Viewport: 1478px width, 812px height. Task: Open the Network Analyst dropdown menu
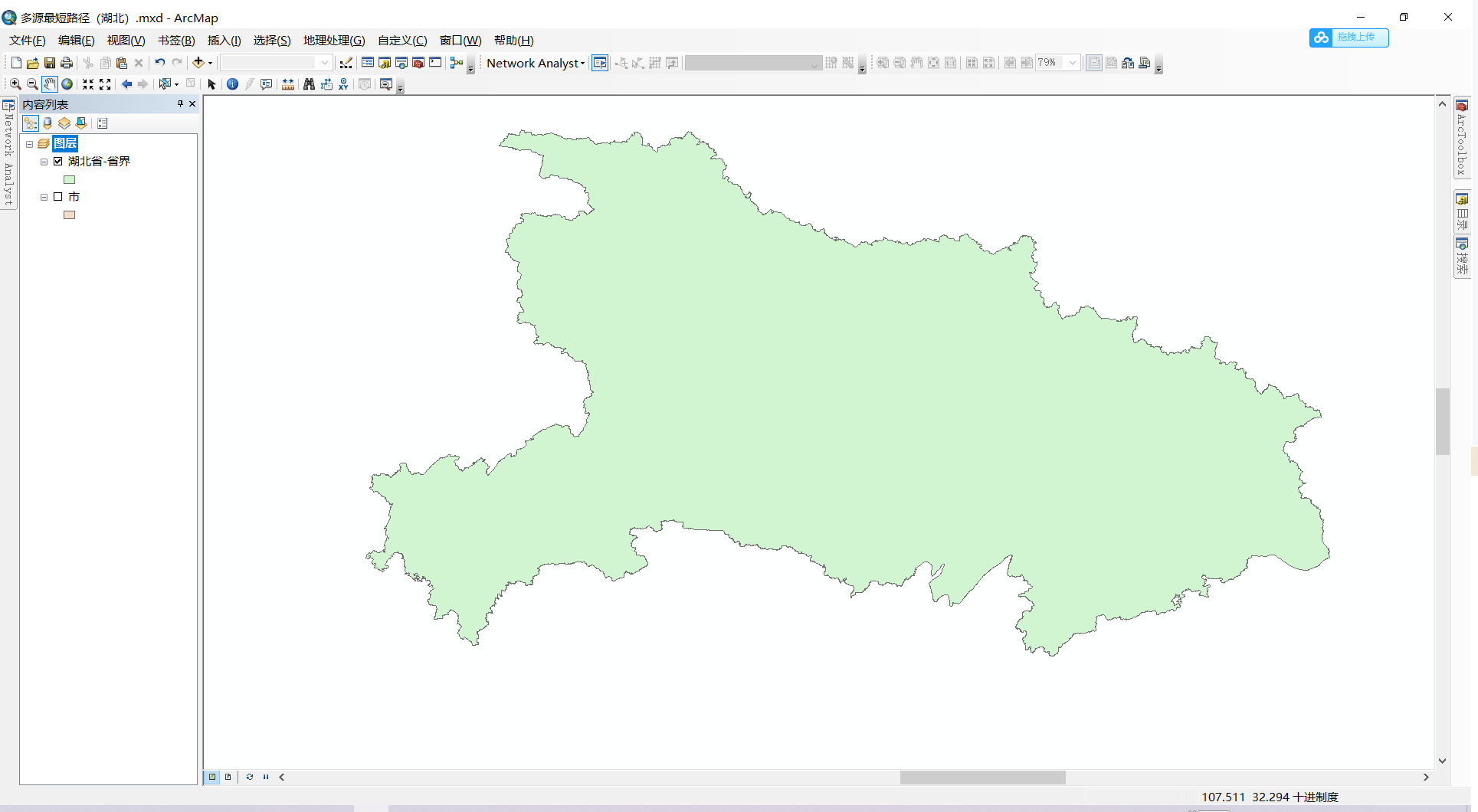pos(536,63)
